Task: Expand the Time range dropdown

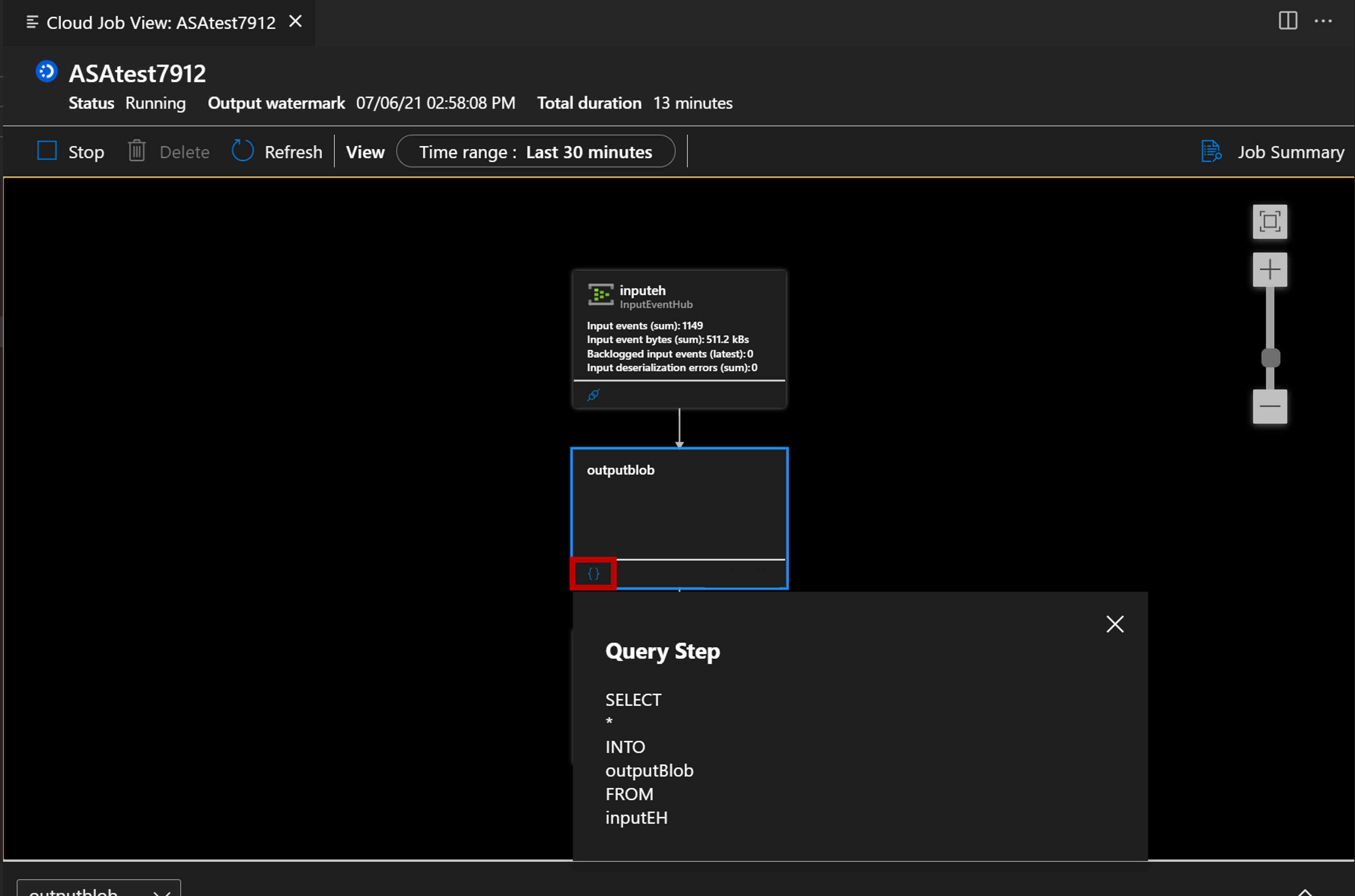Action: [x=537, y=152]
